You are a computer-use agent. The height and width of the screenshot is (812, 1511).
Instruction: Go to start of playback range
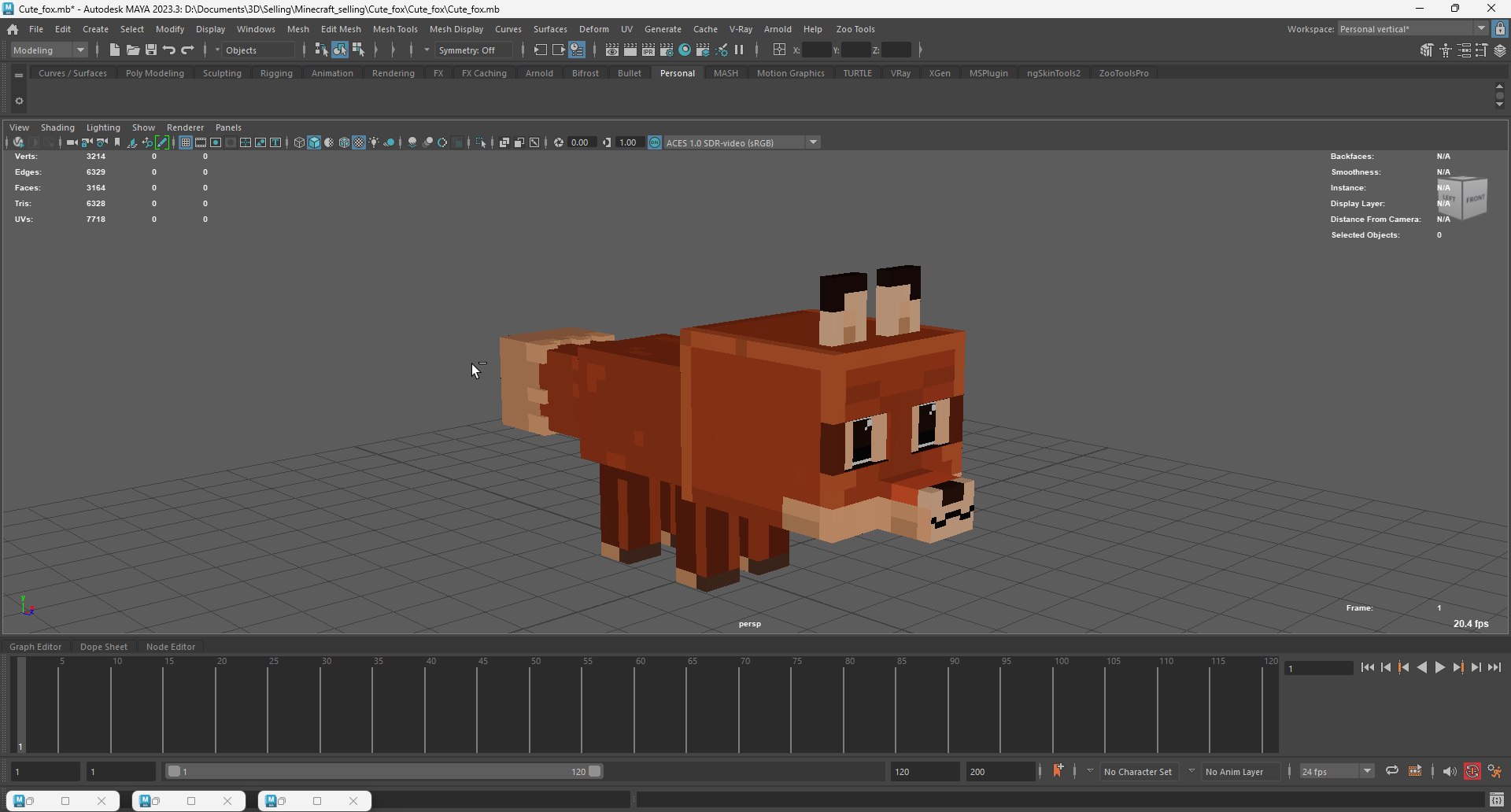tap(1367, 667)
